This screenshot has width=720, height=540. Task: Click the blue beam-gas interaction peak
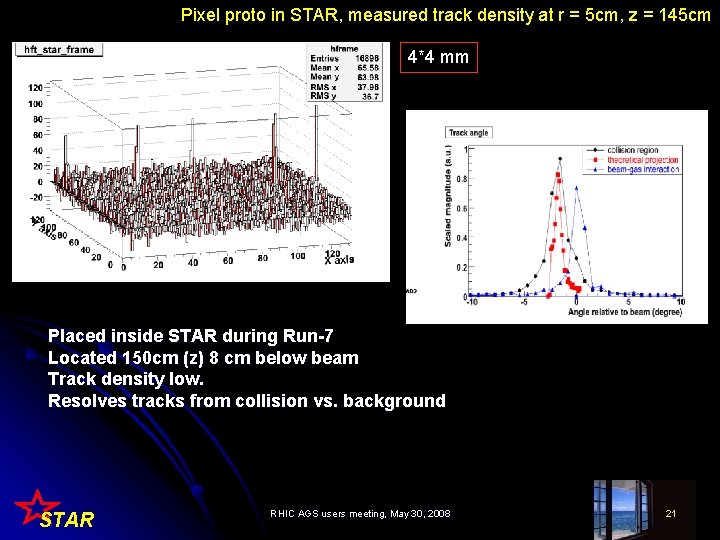(576, 188)
